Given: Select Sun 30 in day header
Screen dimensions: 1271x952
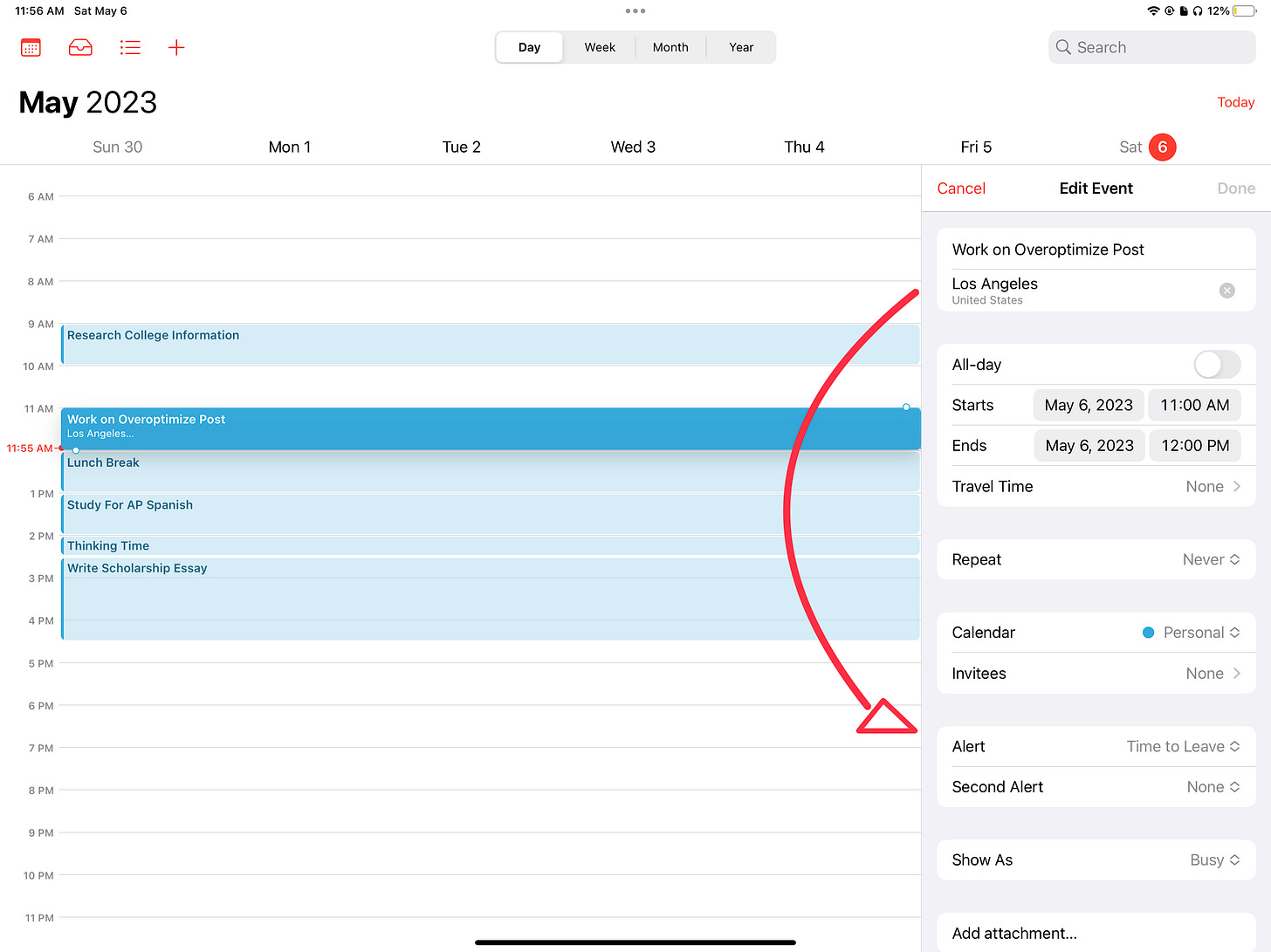Looking at the screenshot, I should pos(117,147).
